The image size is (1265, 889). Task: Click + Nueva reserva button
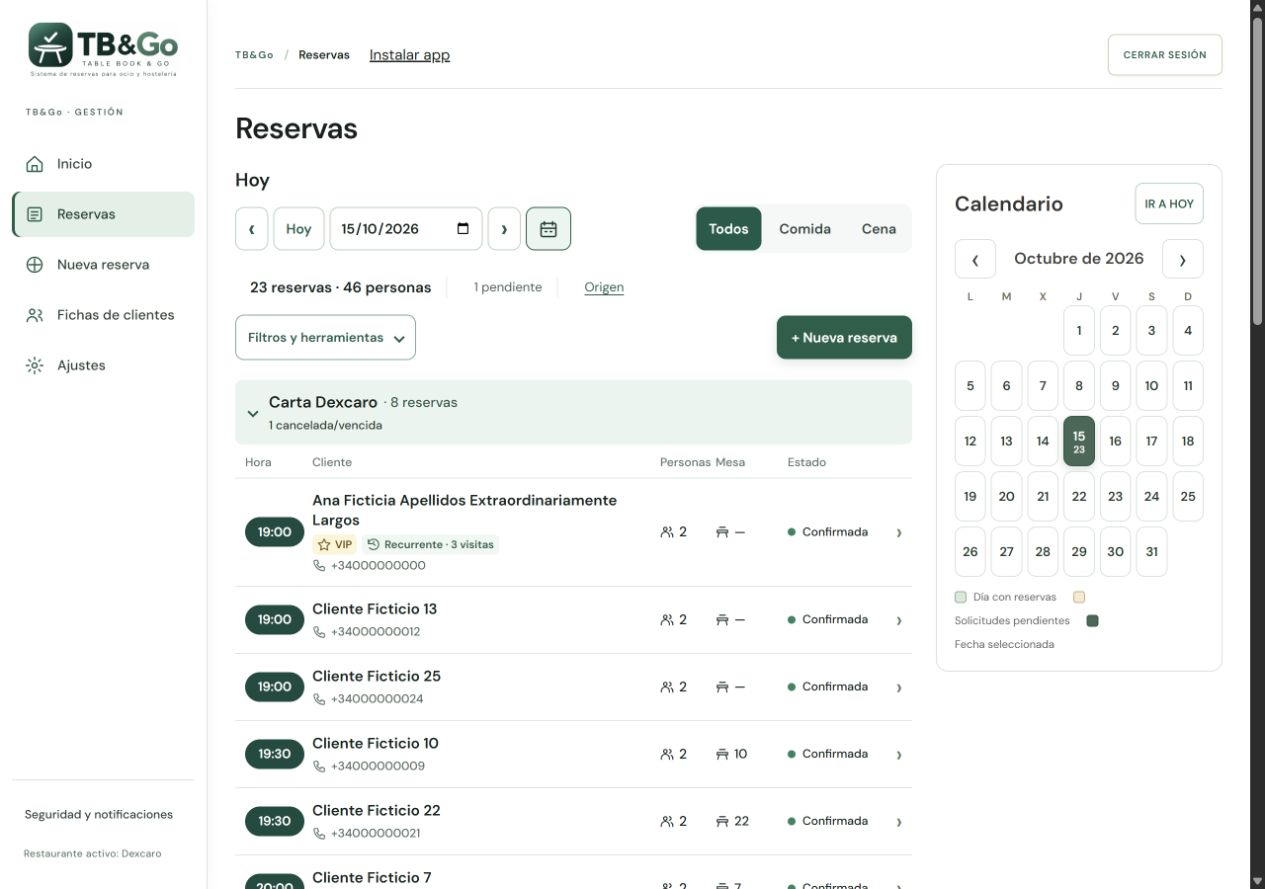tap(844, 338)
